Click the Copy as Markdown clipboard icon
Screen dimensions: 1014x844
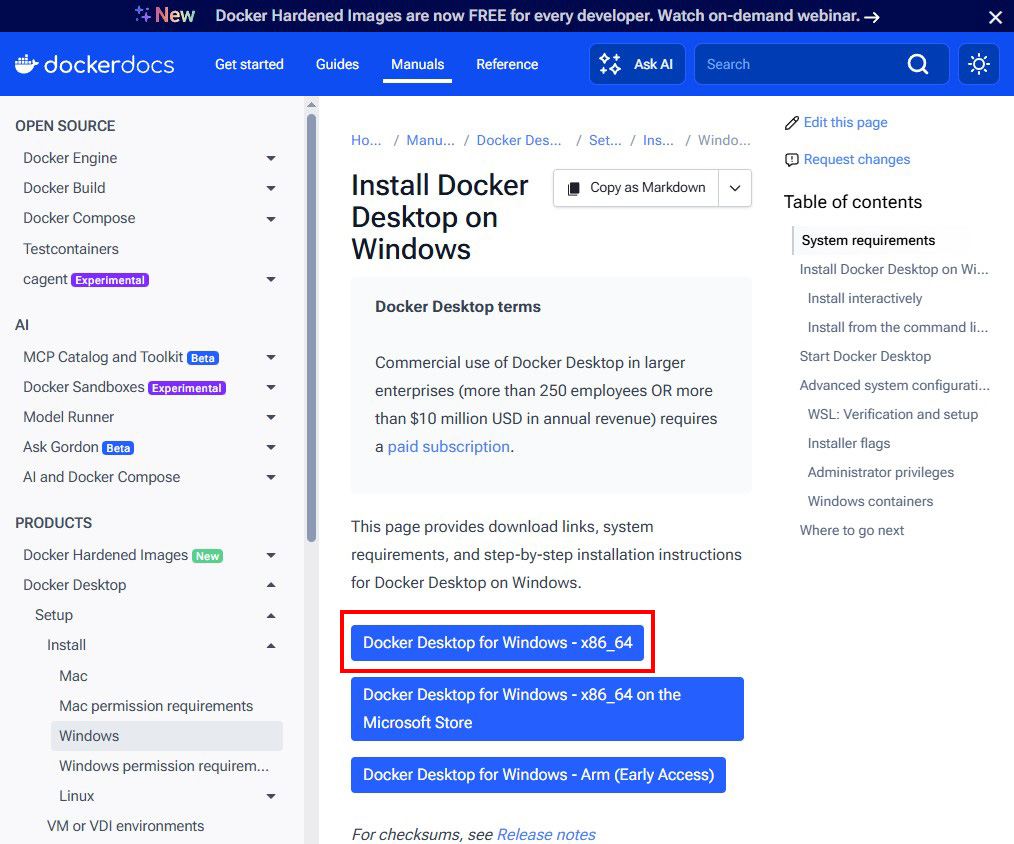point(573,188)
